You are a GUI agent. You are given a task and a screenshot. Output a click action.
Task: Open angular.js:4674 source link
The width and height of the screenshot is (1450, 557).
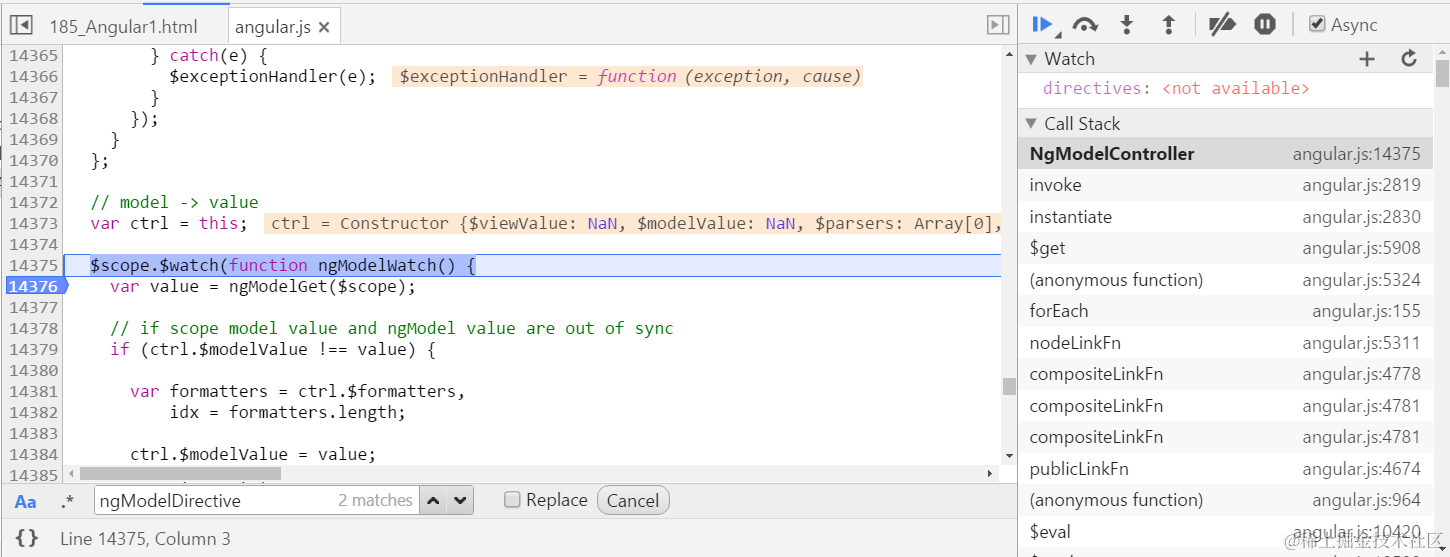(1361, 469)
